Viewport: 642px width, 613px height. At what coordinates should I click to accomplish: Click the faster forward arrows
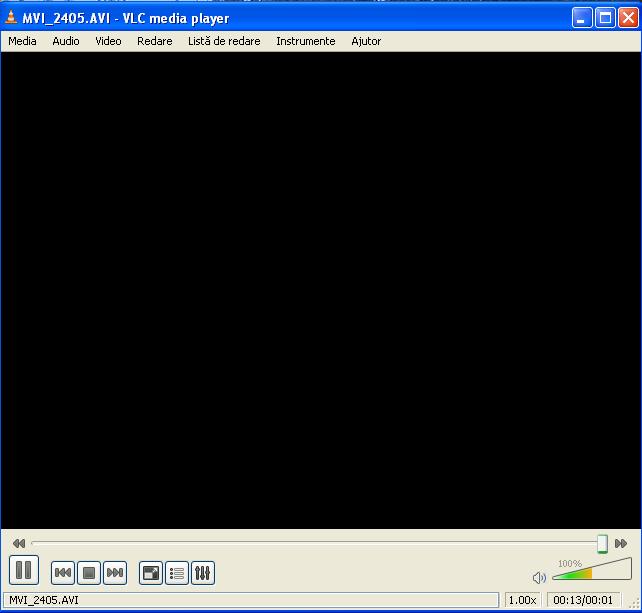click(621, 543)
